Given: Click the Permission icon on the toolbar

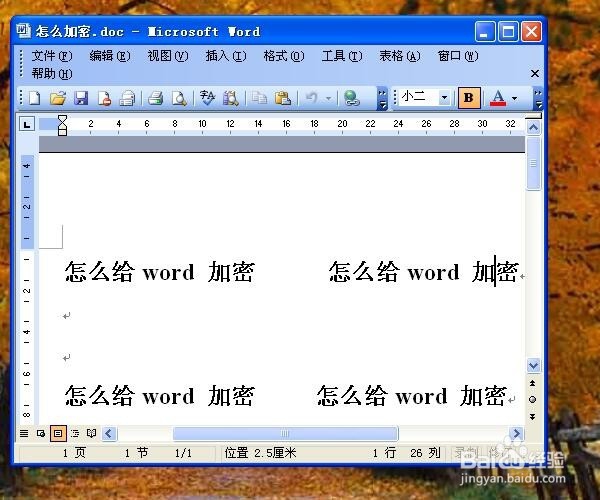Looking at the screenshot, I should tap(104, 98).
